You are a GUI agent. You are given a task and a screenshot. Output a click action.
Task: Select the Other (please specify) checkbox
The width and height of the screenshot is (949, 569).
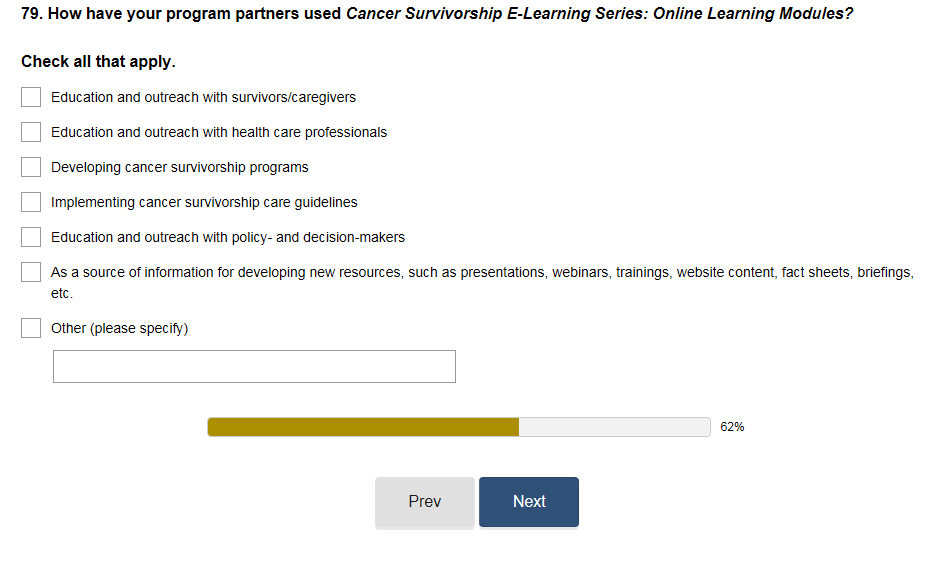[x=31, y=328]
